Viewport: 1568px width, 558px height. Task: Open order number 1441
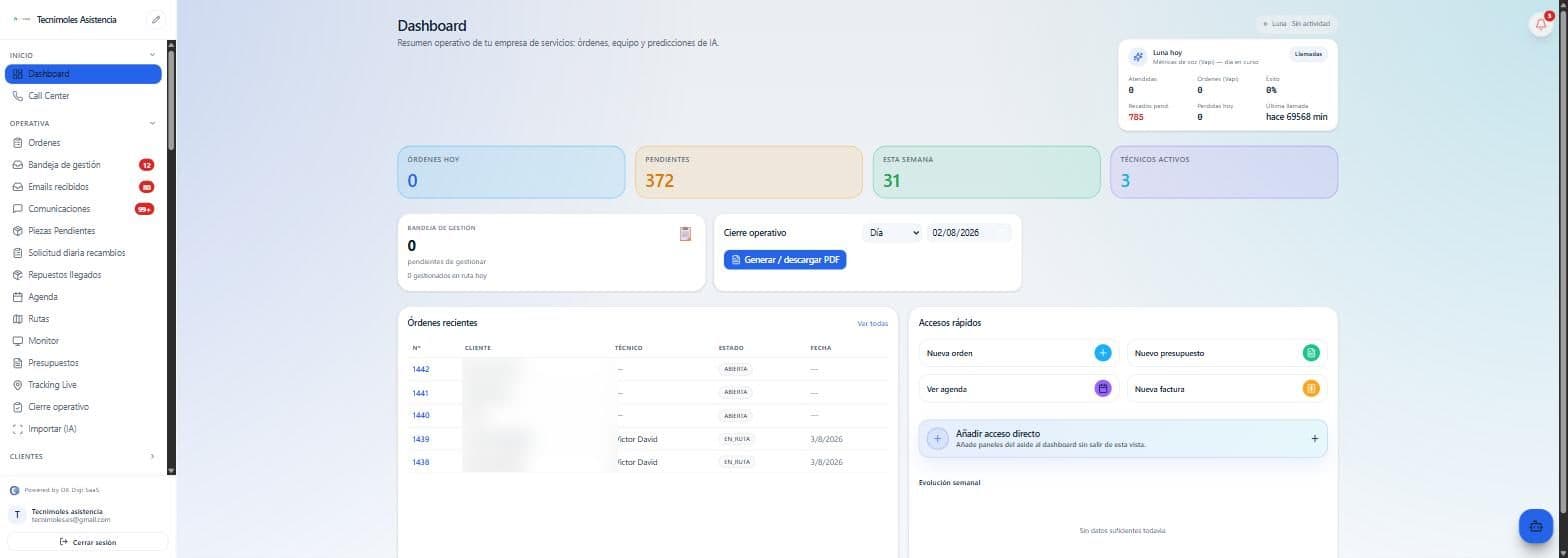pyautogui.click(x=421, y=393)
